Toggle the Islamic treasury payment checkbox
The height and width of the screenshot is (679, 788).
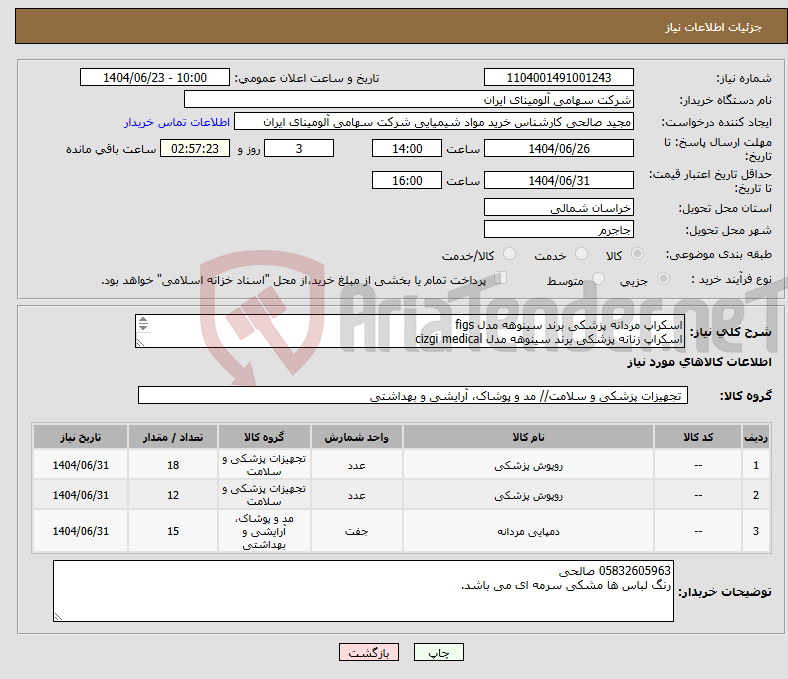pos(500,278)
